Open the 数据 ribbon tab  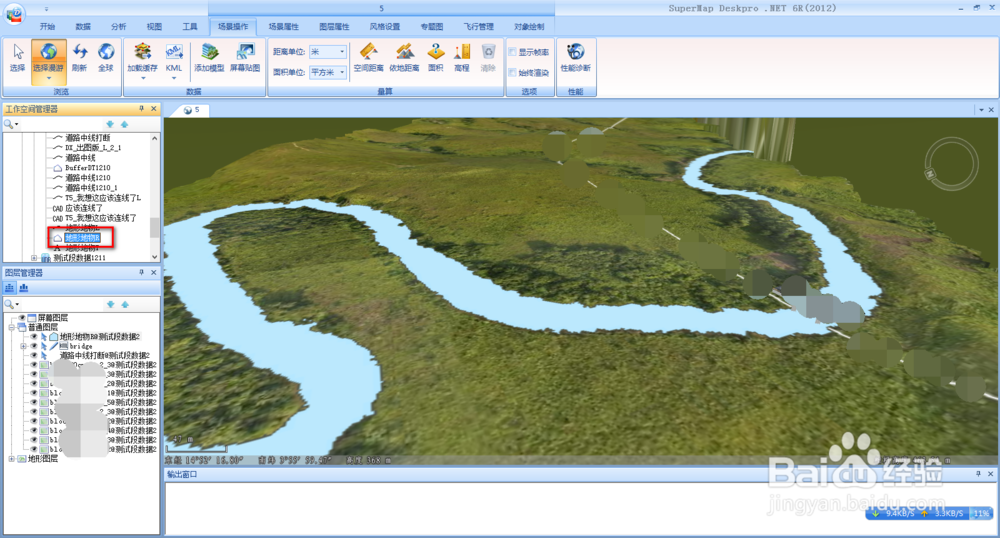point(83,27)
